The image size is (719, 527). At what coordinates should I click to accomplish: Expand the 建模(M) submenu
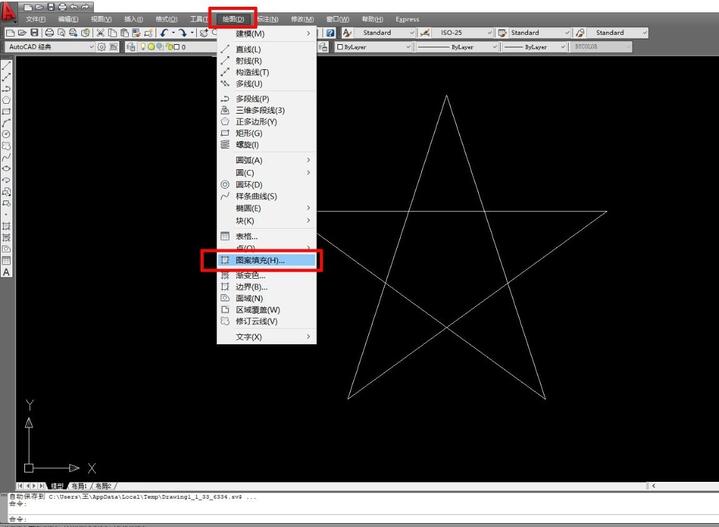(x=266, y=34)
